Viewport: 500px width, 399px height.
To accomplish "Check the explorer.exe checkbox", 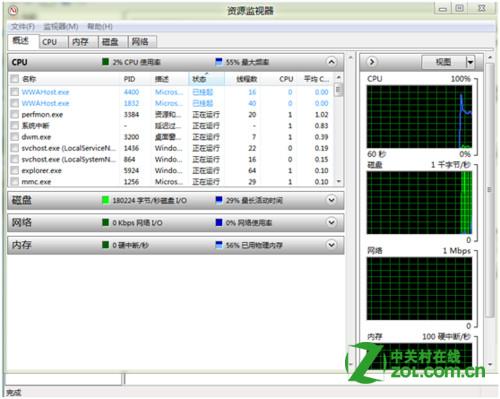I will click(14, 170).
